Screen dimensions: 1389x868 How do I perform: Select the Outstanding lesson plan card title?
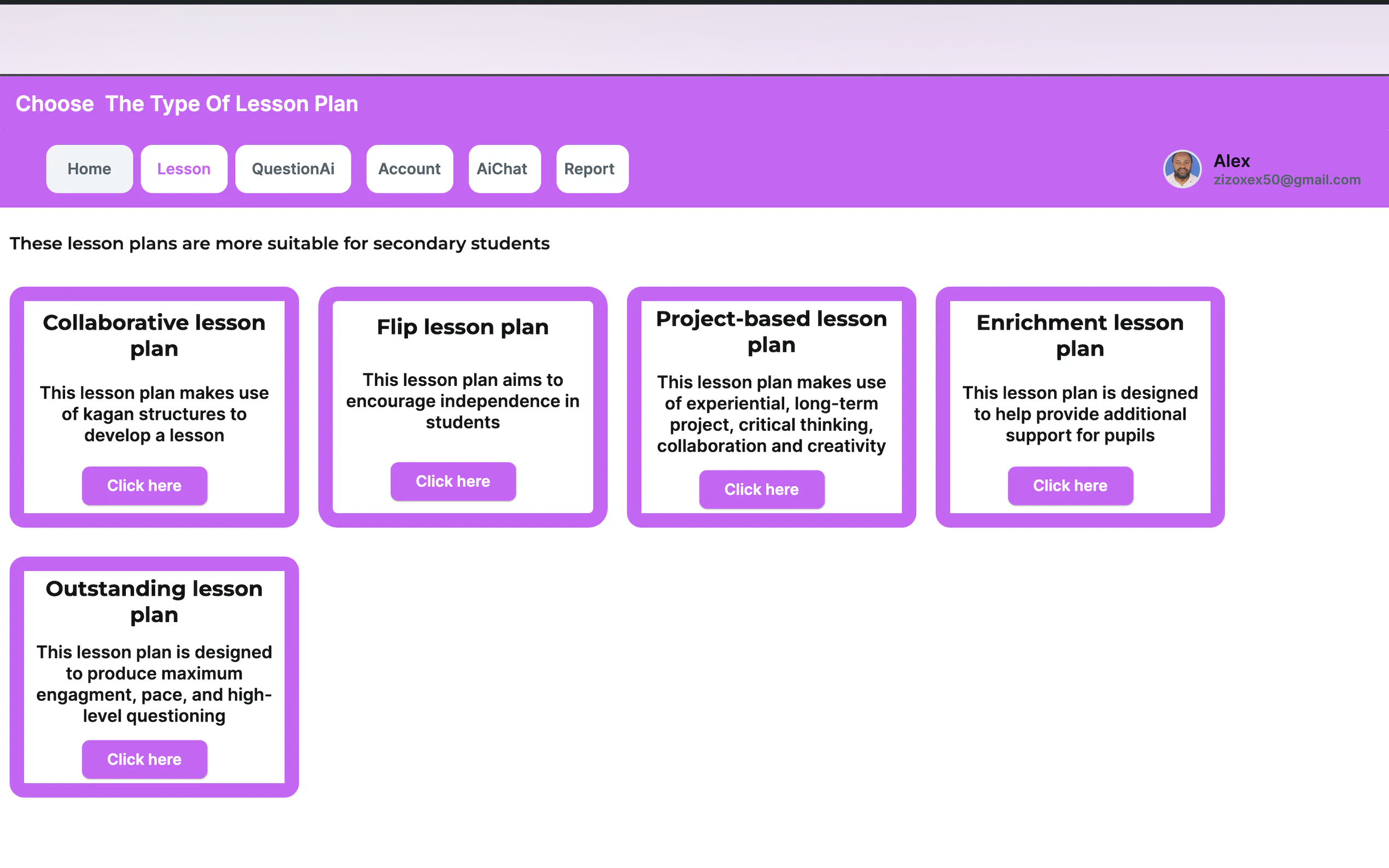154,601
